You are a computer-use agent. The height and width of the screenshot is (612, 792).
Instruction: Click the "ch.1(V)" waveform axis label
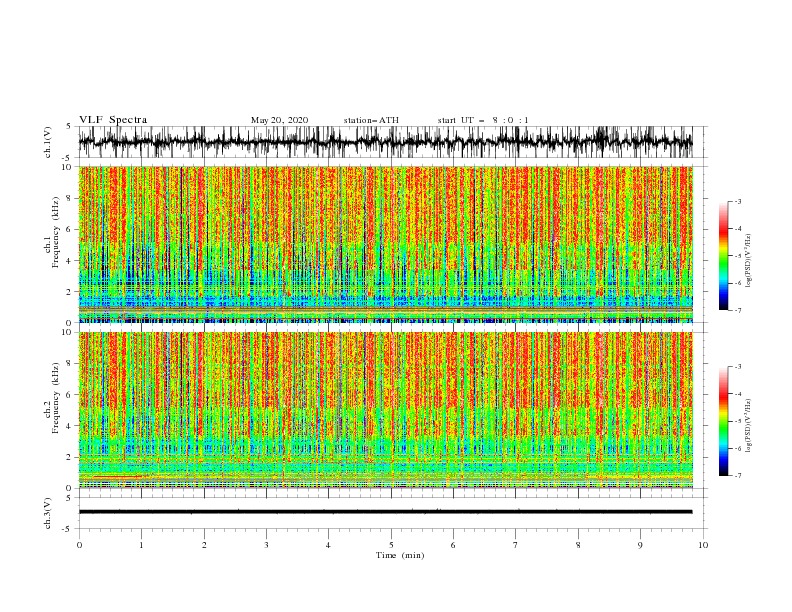coord(48,142)
